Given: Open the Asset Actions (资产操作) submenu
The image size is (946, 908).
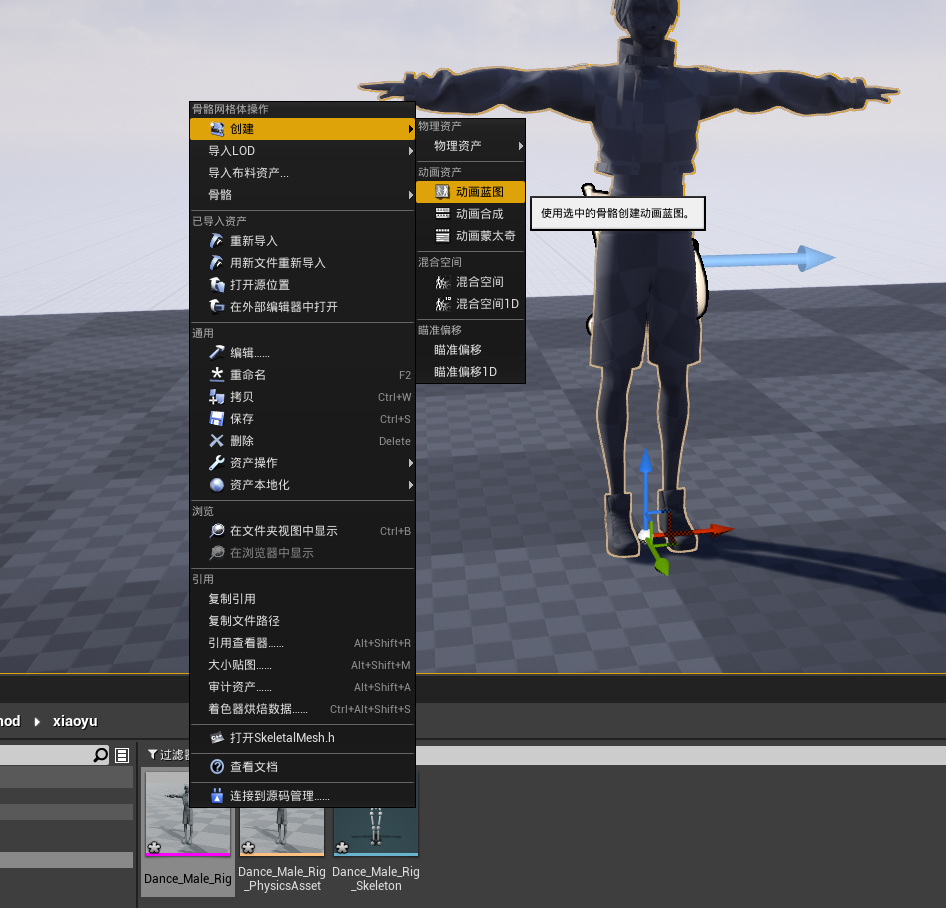Looking at the screenshot, I should [300, 463].
